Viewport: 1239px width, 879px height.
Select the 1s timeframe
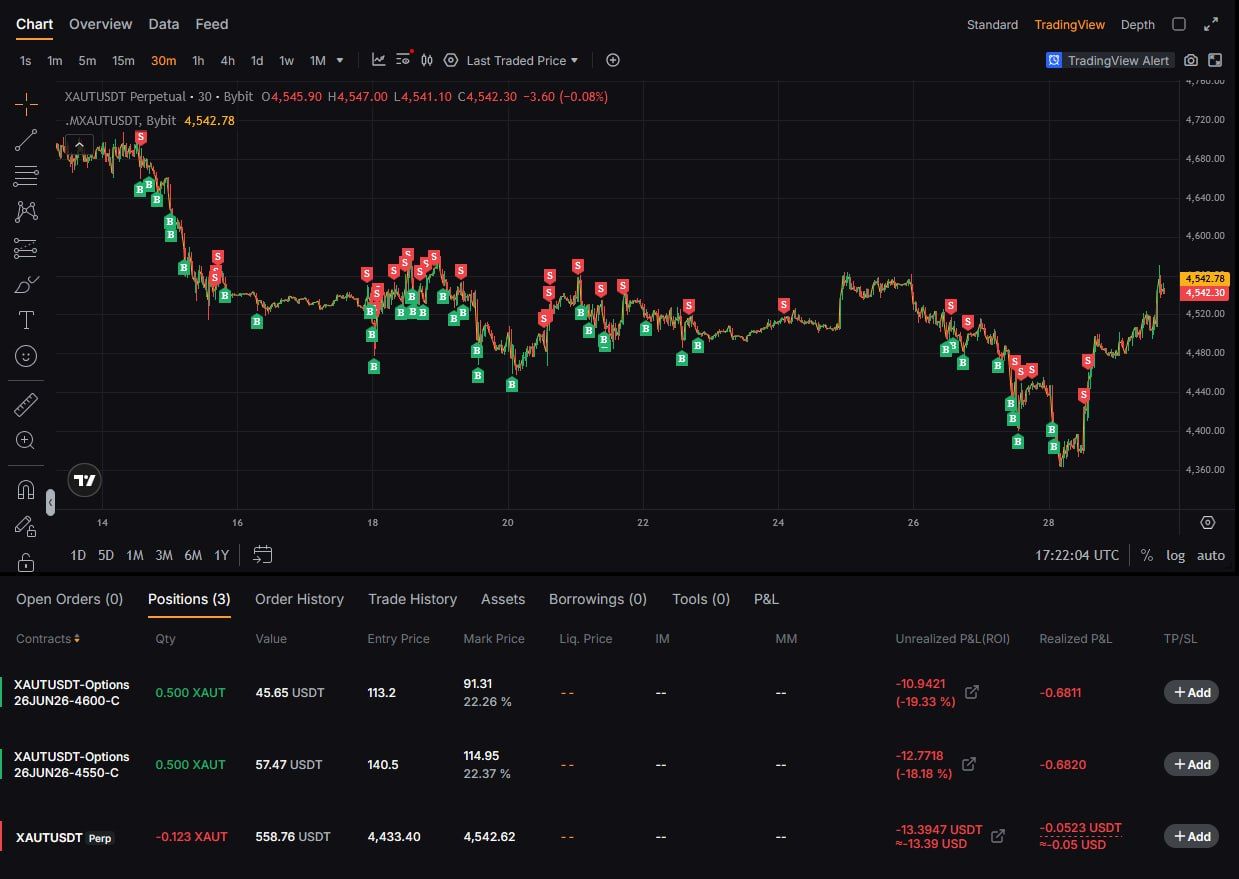pos(25,60)
